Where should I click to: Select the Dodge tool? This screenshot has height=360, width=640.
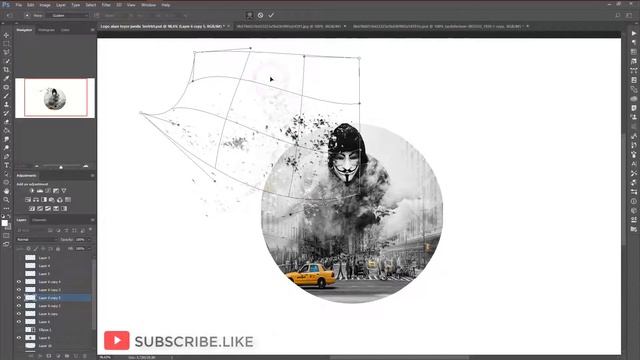click(x=6, y=148)
